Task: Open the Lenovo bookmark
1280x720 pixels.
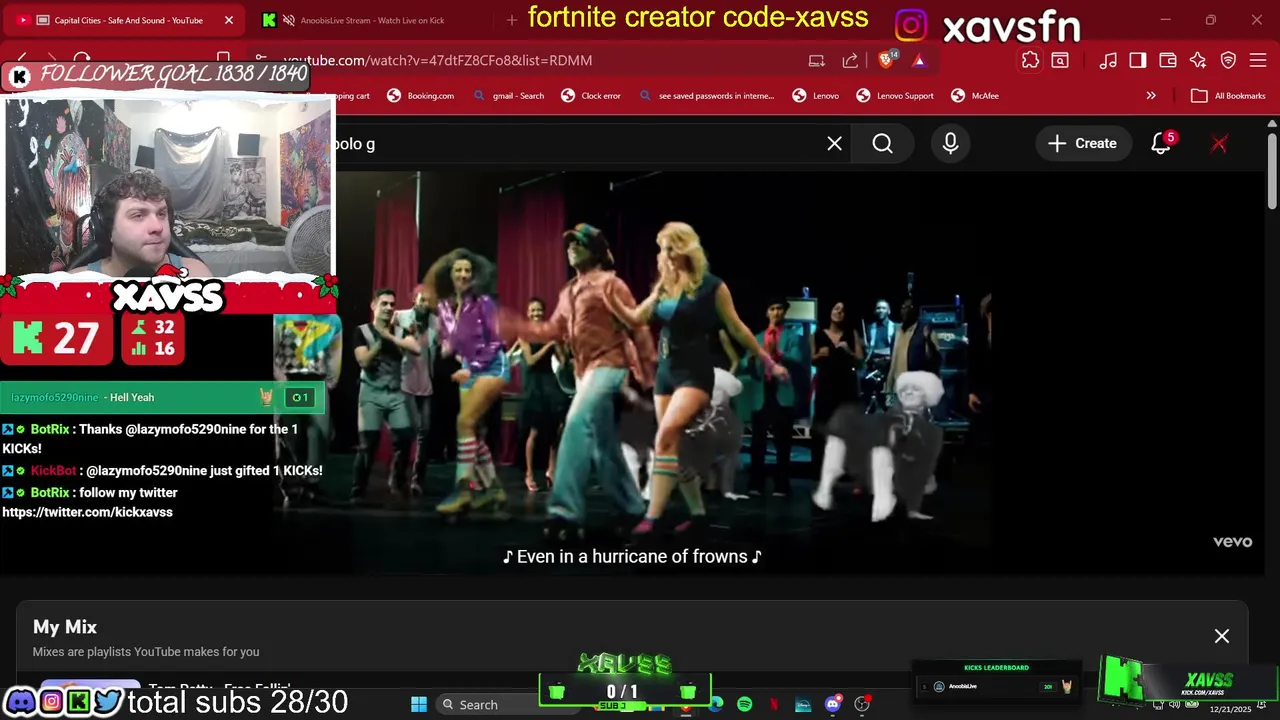Action: (x=816, y=96)
